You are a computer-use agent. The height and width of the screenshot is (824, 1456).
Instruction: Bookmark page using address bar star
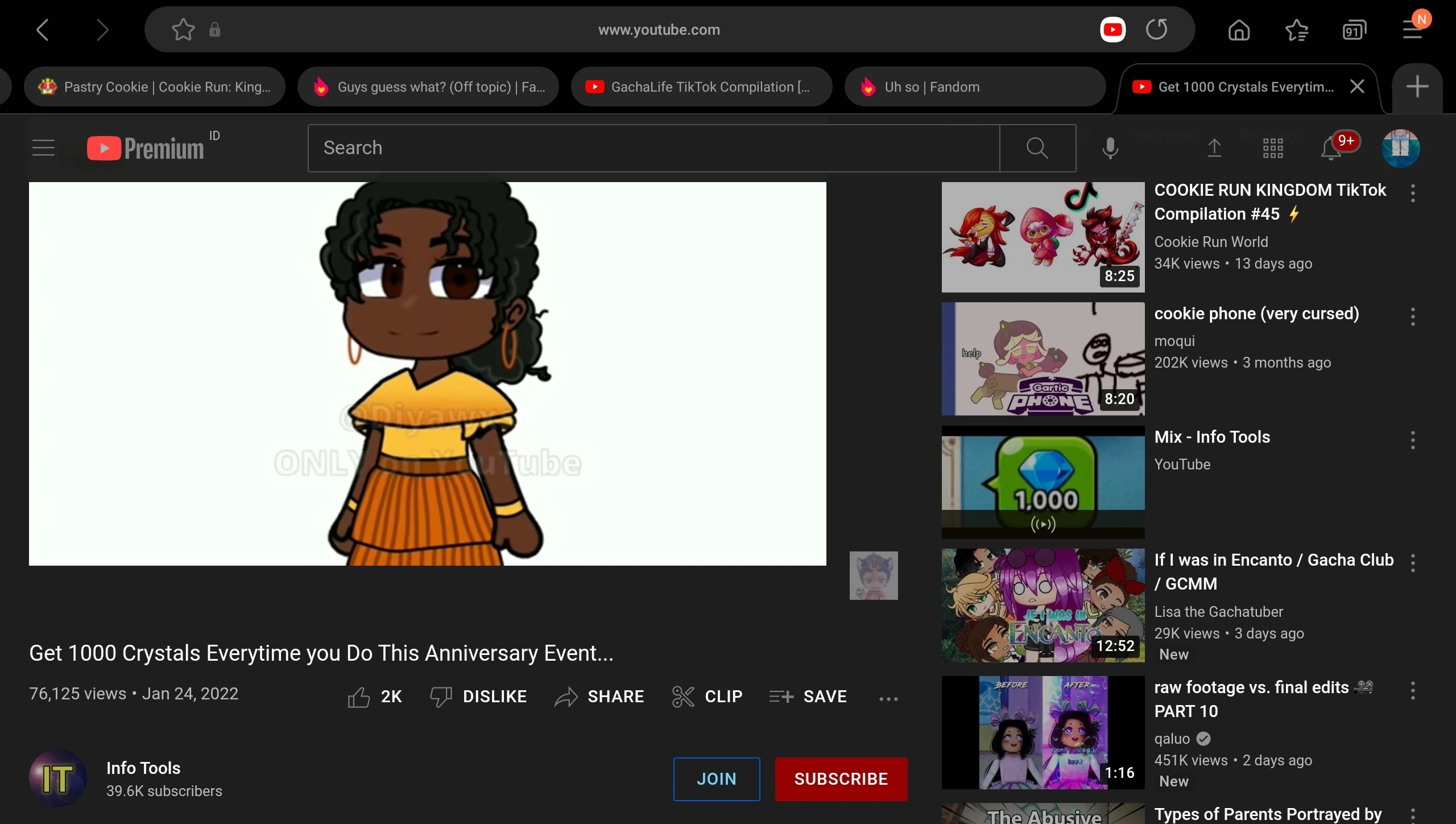183,30
